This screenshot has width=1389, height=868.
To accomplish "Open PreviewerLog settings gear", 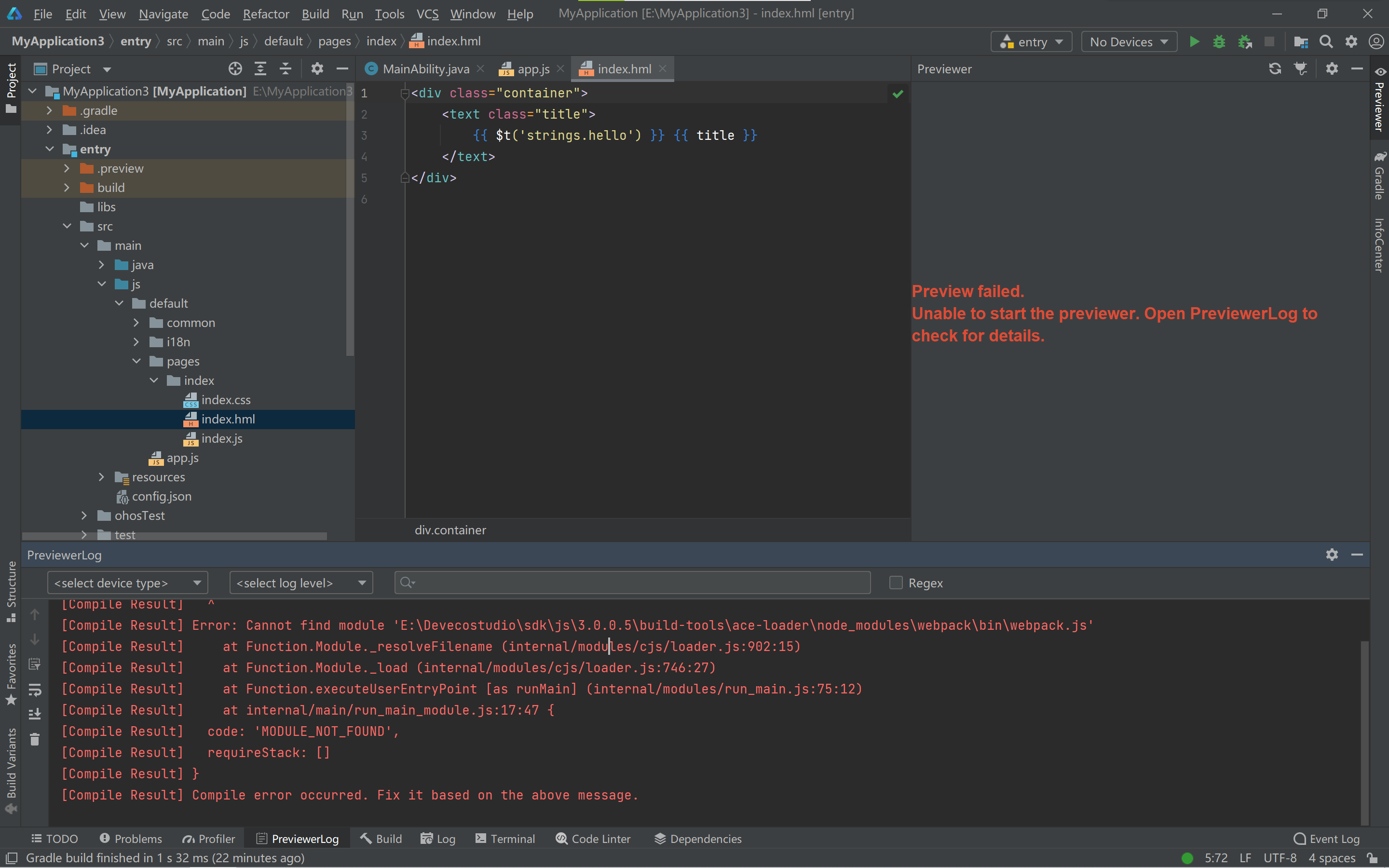I will coord(1332,555).
